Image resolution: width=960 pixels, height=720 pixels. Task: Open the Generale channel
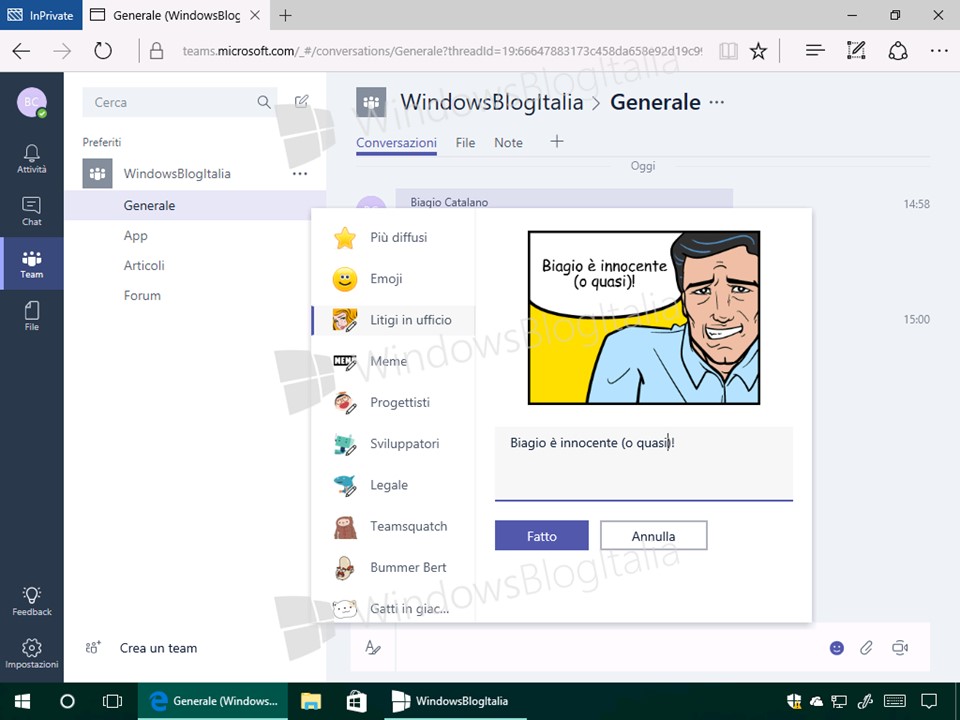(x=195, y=205)
